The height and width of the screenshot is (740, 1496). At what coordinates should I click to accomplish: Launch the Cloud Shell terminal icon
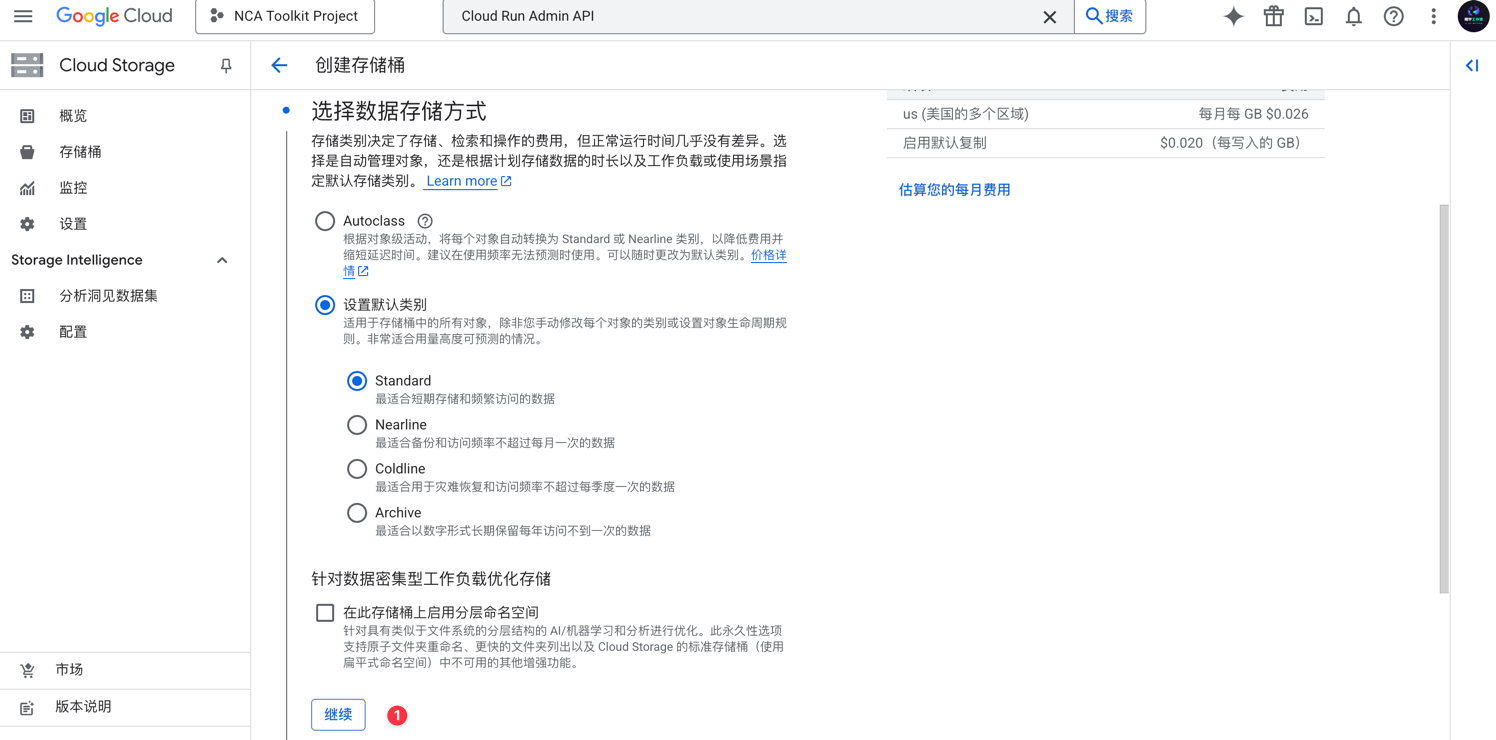[x=1313, y=16]
